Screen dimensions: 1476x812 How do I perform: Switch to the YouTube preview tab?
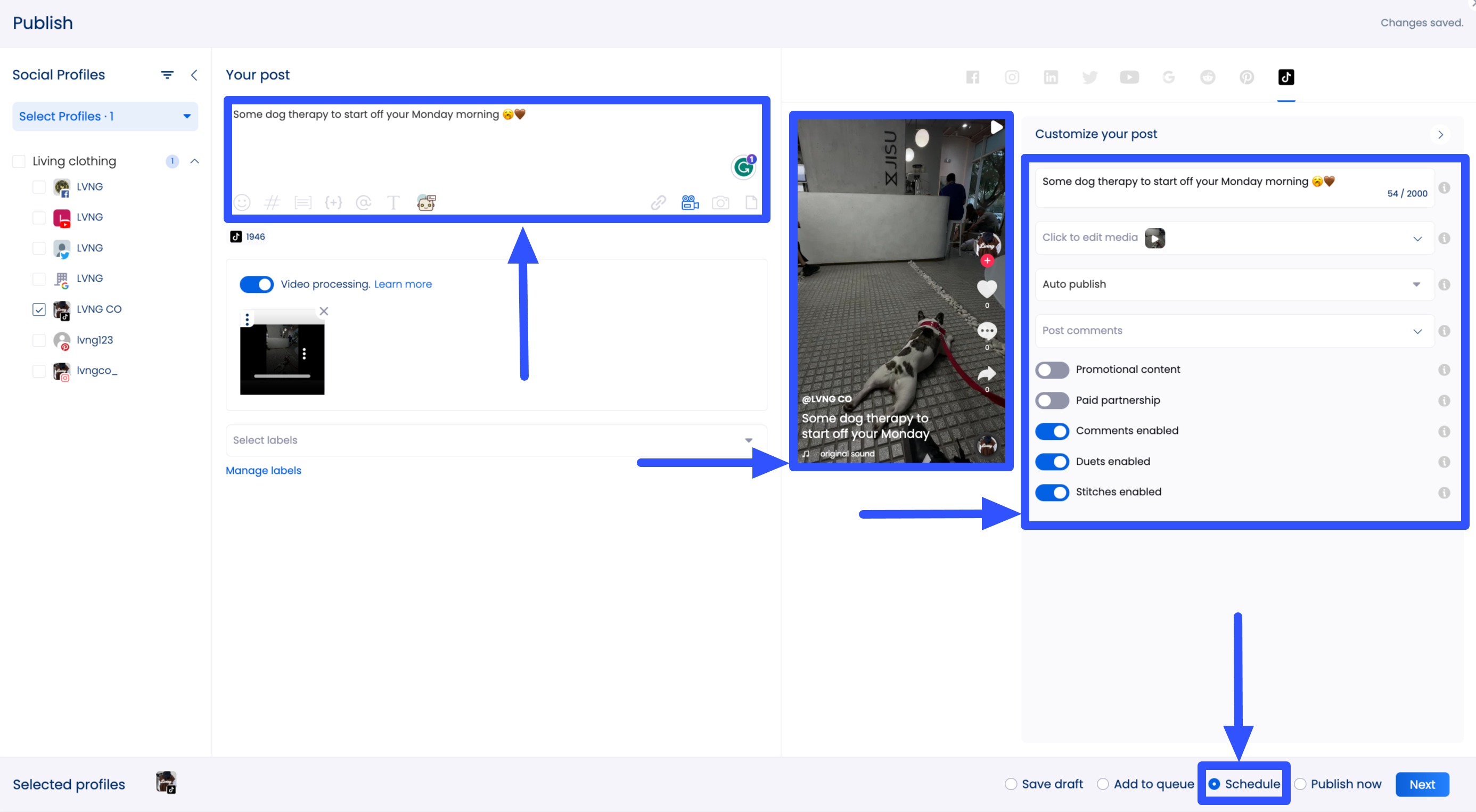1129,77
